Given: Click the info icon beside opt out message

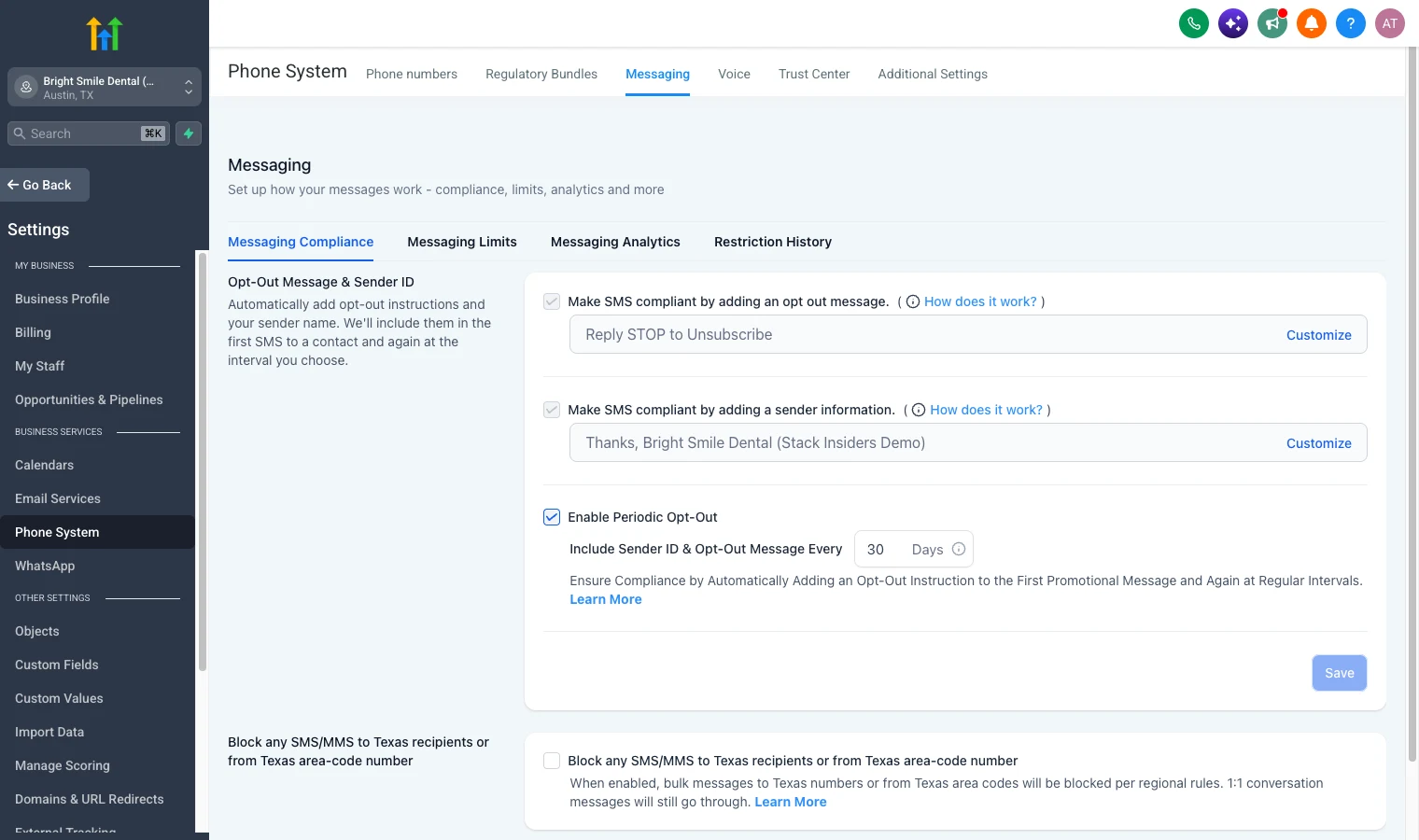Looking at the screenshot, I should (913, 301).
